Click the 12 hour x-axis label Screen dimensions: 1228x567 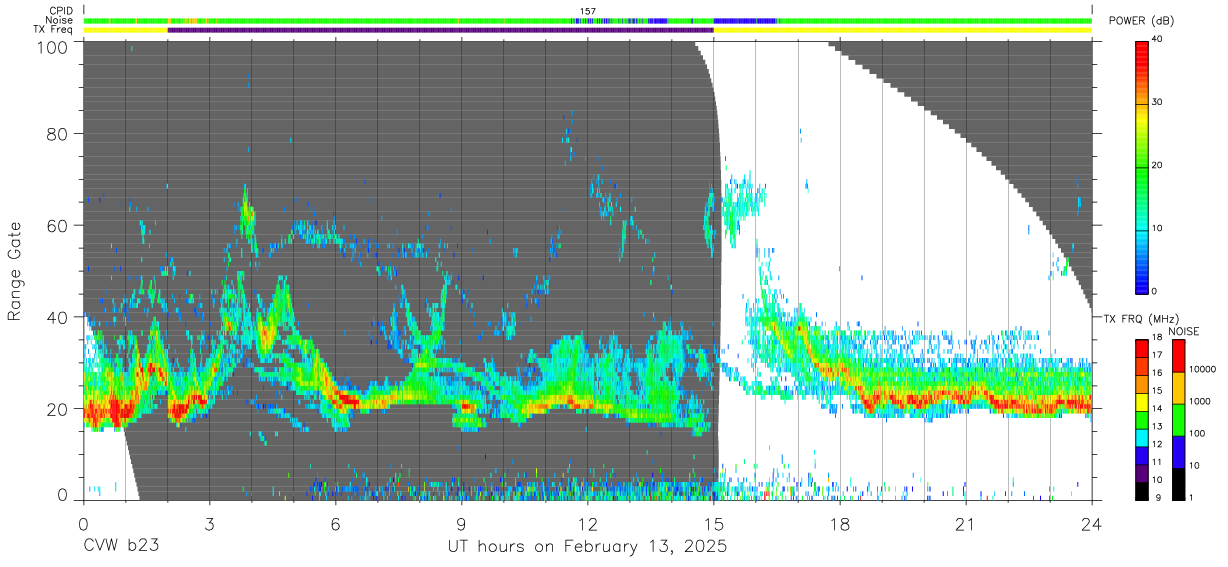click(x=588, y=524)
